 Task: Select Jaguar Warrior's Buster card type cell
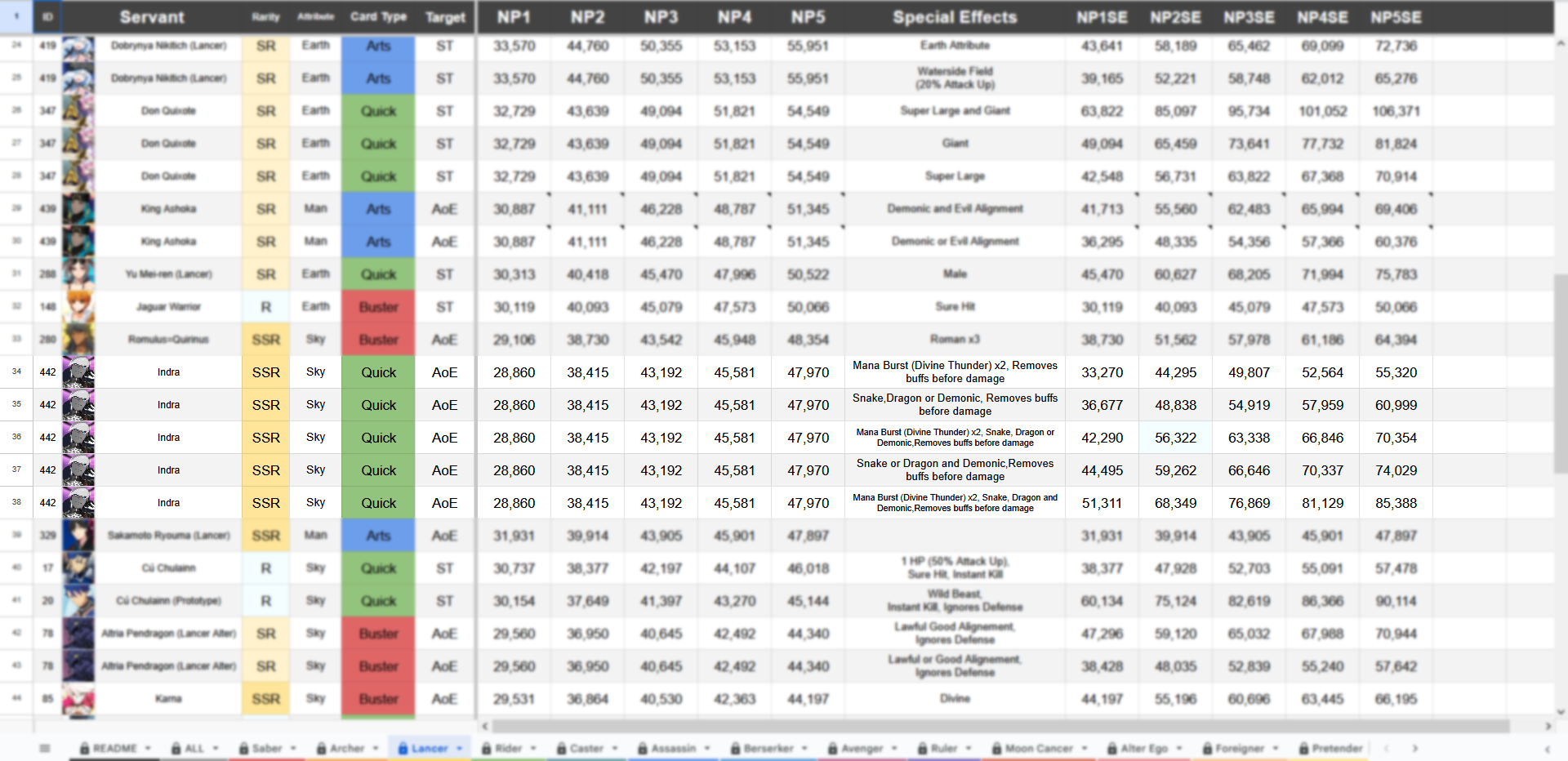378,307
